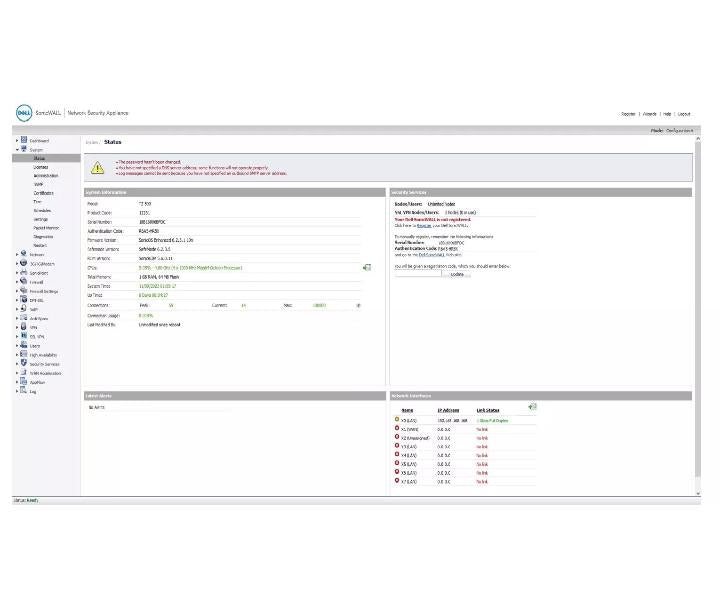Expand the Network section arrow
Image resolution: width=720 pixels, height=600 pixels.
pos(17,254)
